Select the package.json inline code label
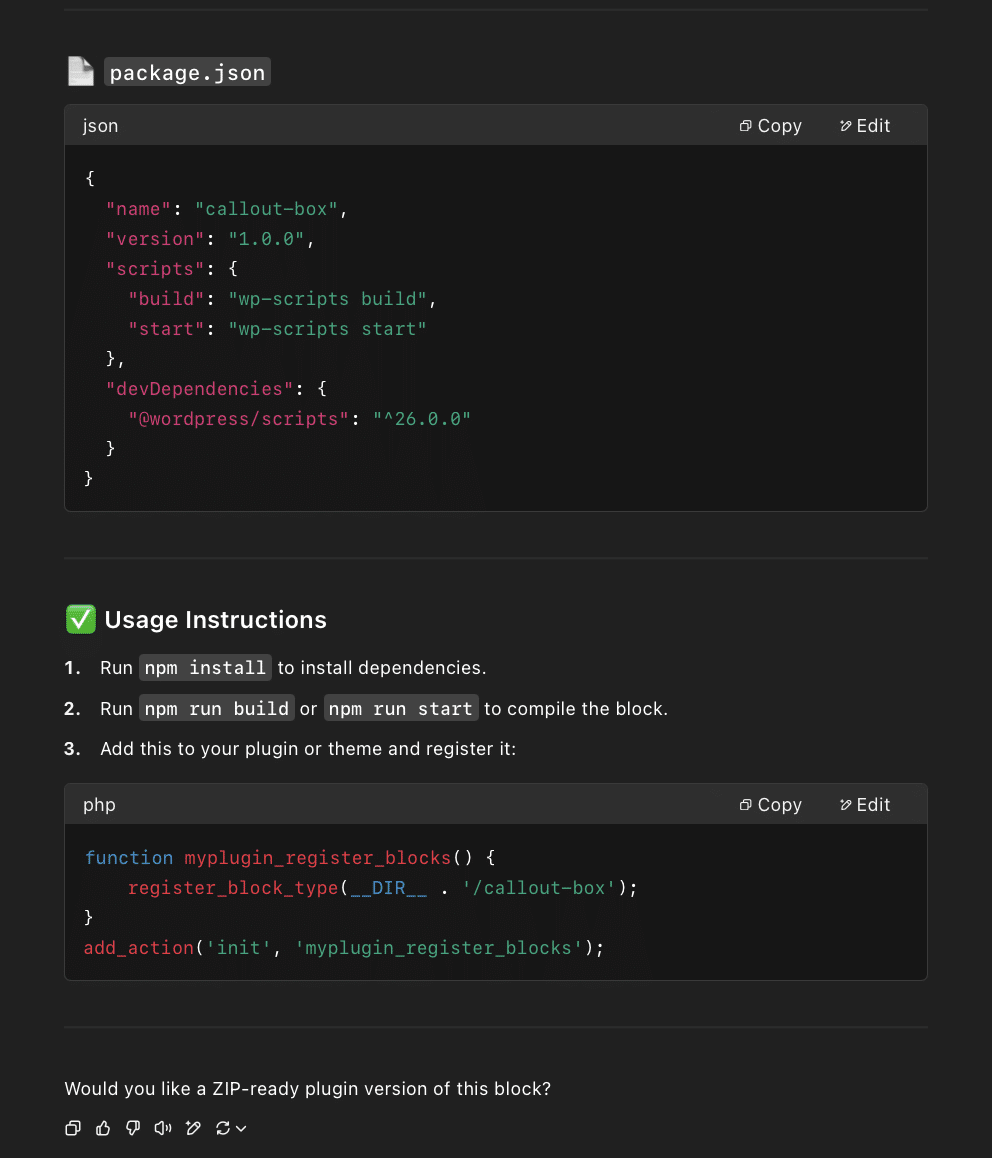 point(187,72)
